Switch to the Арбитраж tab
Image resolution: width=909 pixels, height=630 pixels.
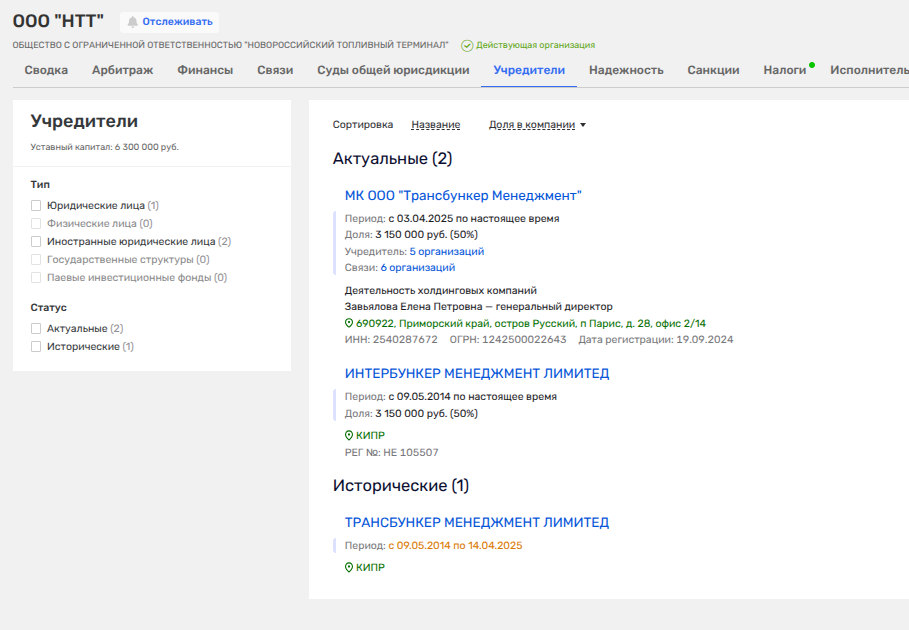(122, 70)
